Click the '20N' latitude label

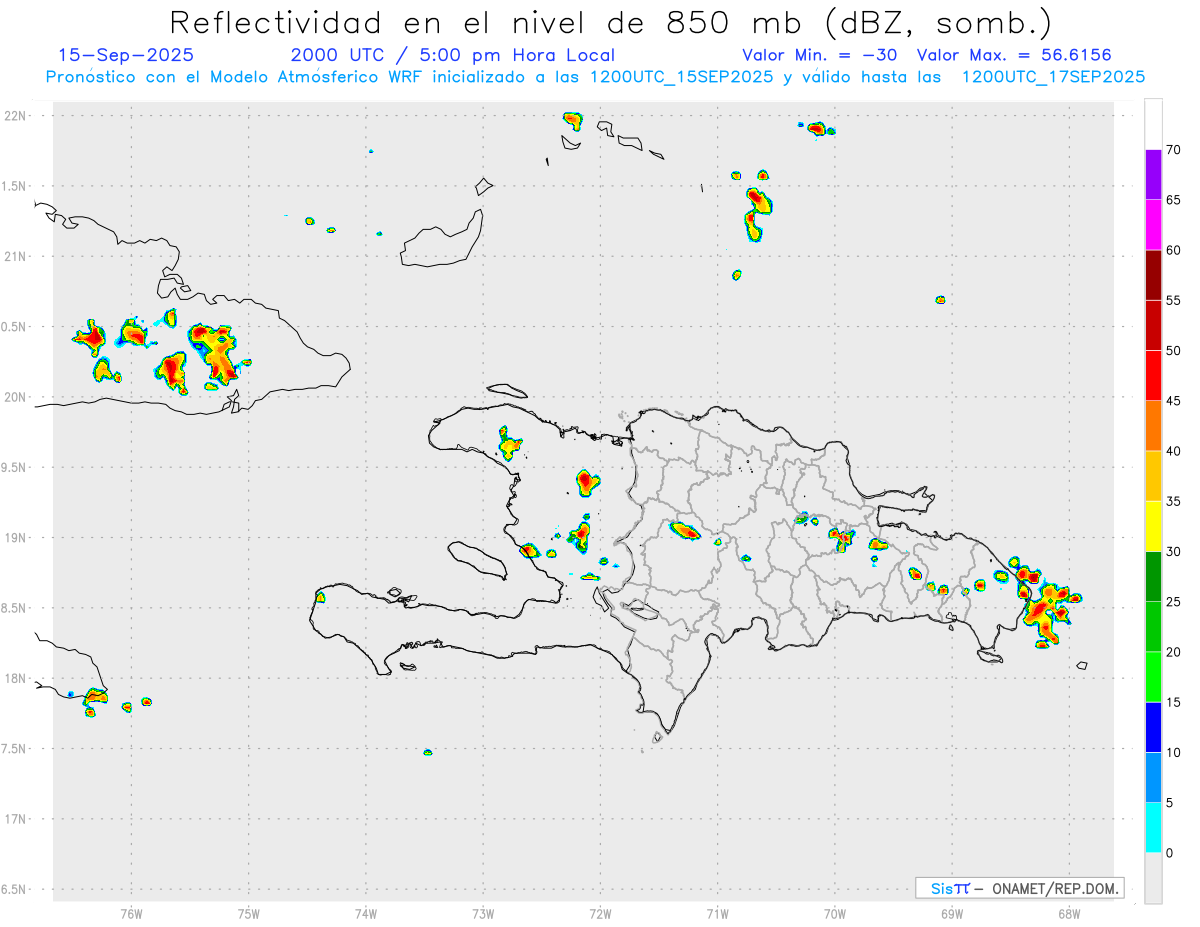click(17, 397)
